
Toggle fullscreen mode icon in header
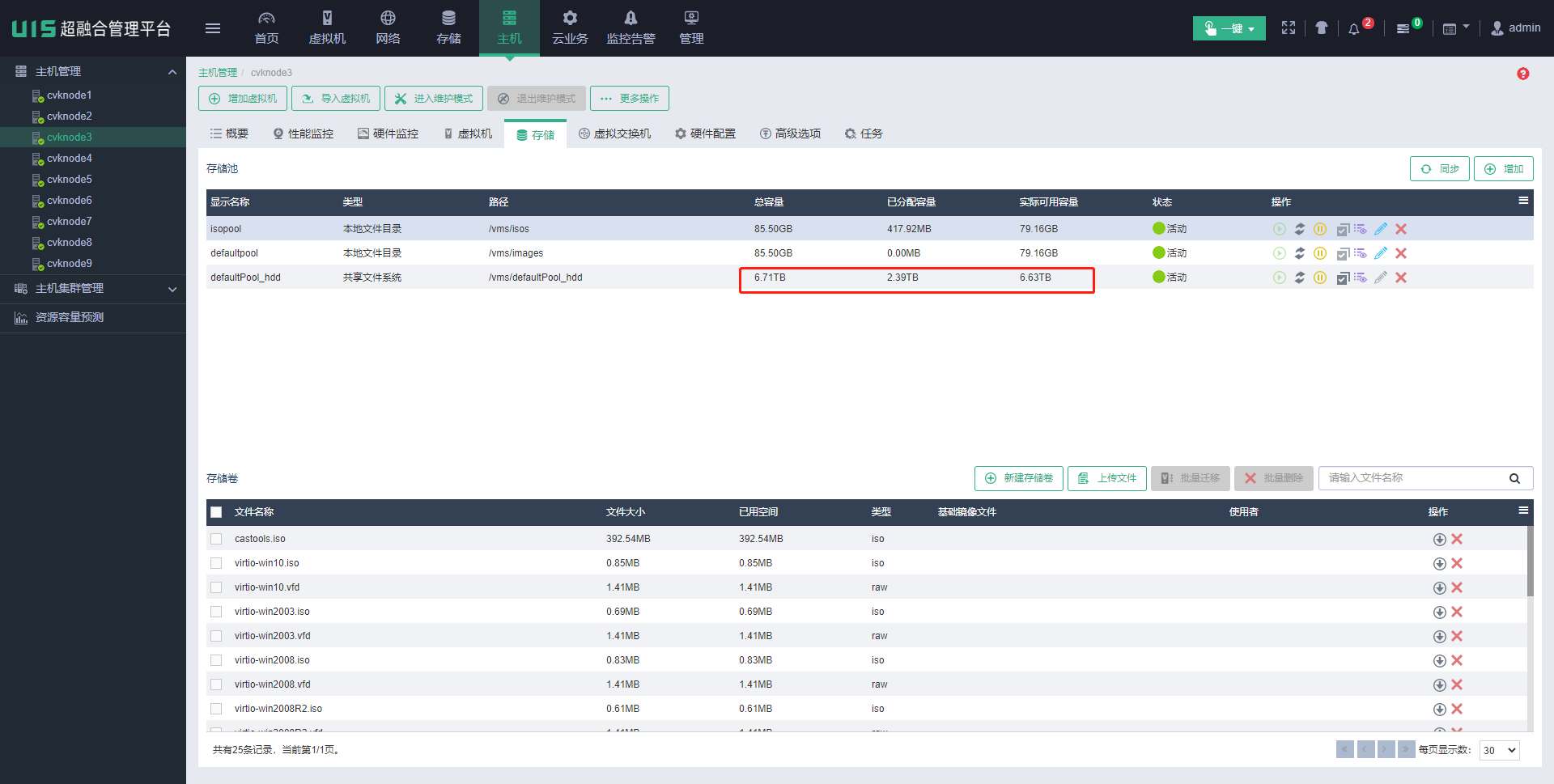pos(1289,28)
